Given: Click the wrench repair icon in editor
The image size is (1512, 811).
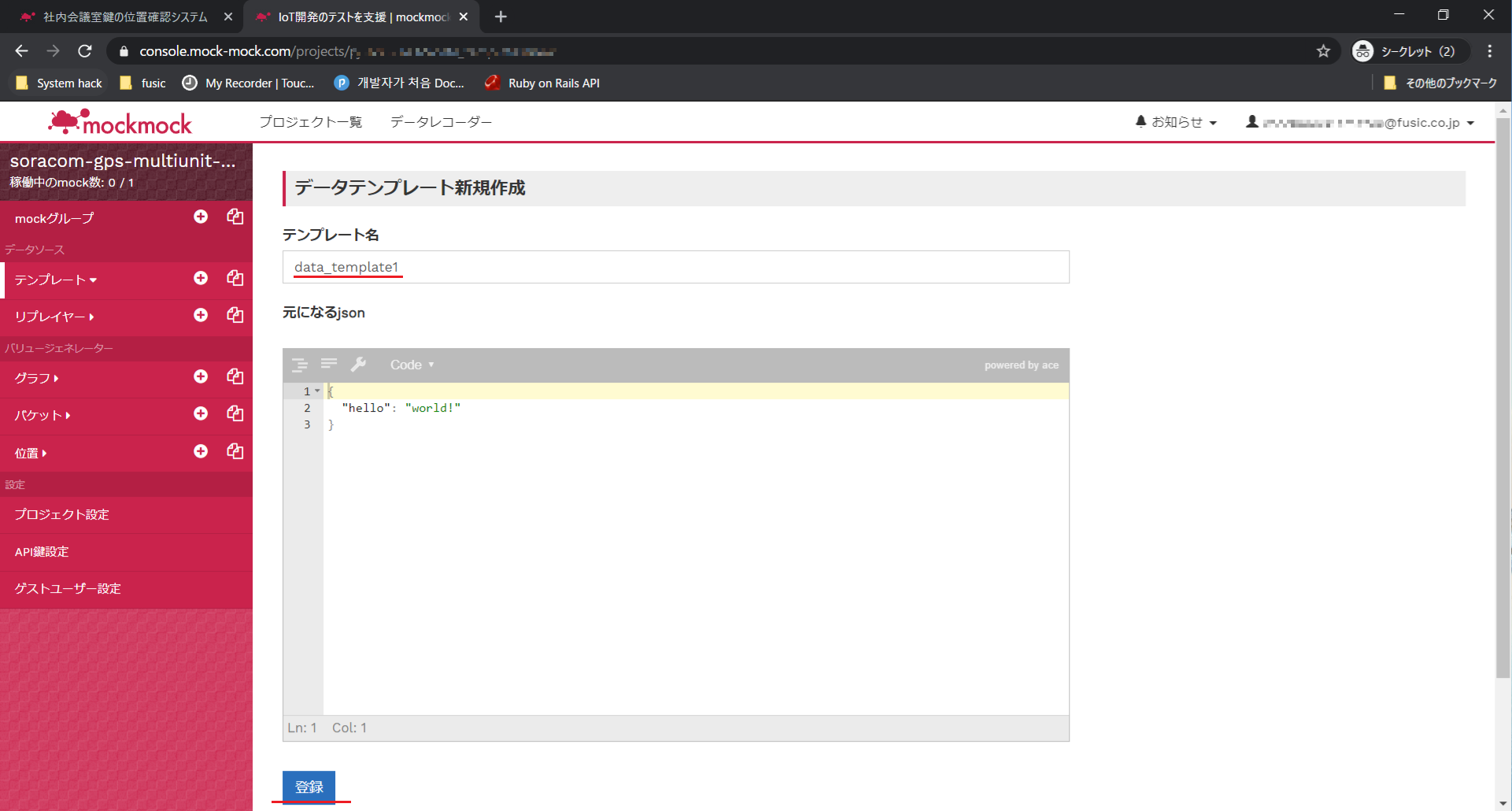Looking at the screenshot, I should [x=359, y=364].
